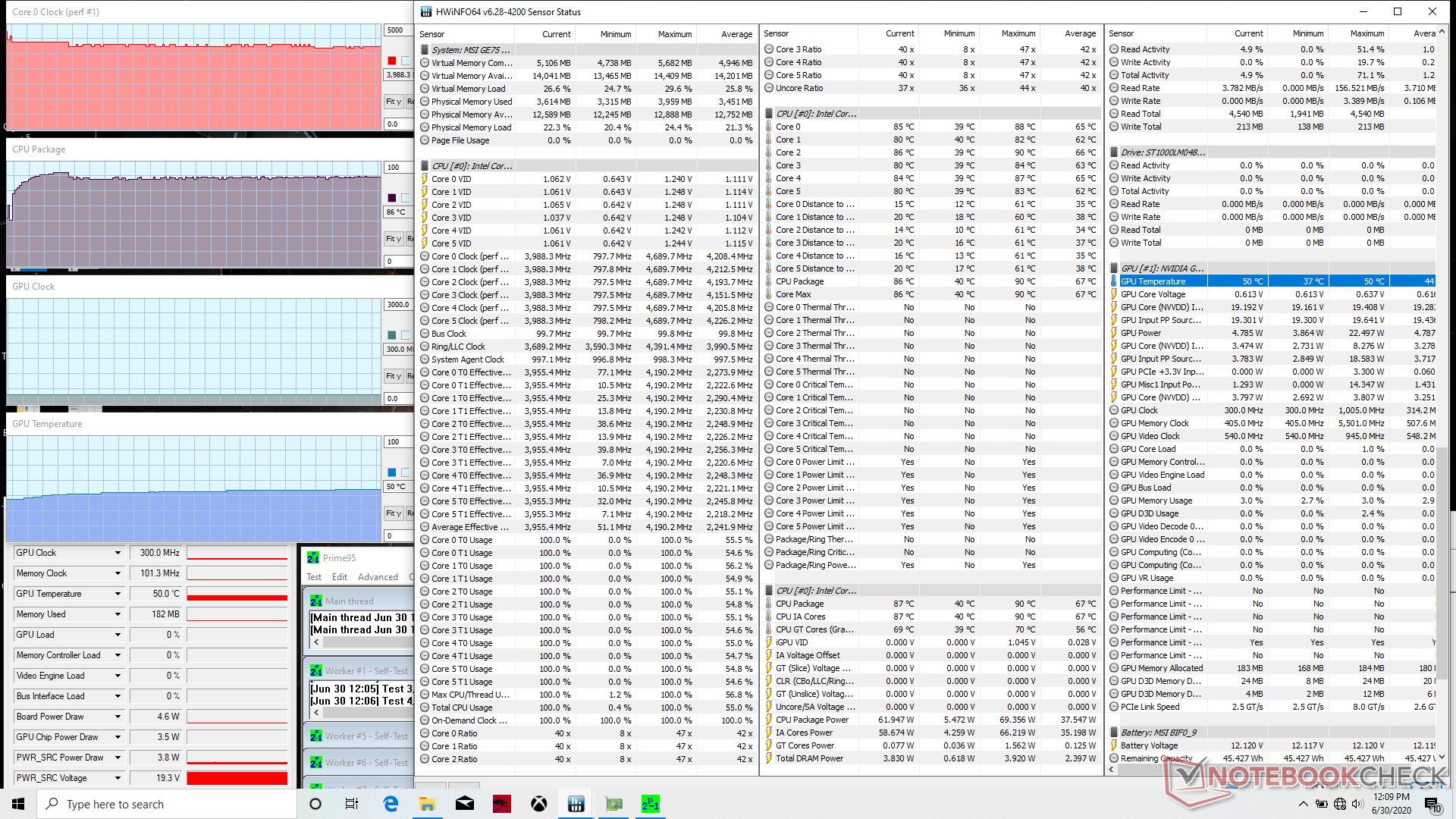Screen dimensions: 1456x819
Task: Click the red Core 0 Clock color swatch
Action: (x=392, y=61)
